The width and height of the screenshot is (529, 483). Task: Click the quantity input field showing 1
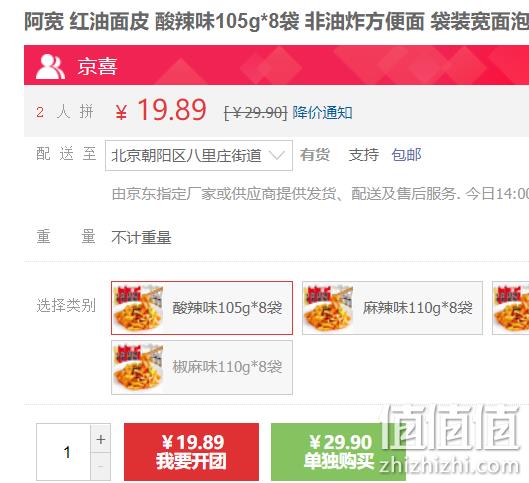(64, 452)
